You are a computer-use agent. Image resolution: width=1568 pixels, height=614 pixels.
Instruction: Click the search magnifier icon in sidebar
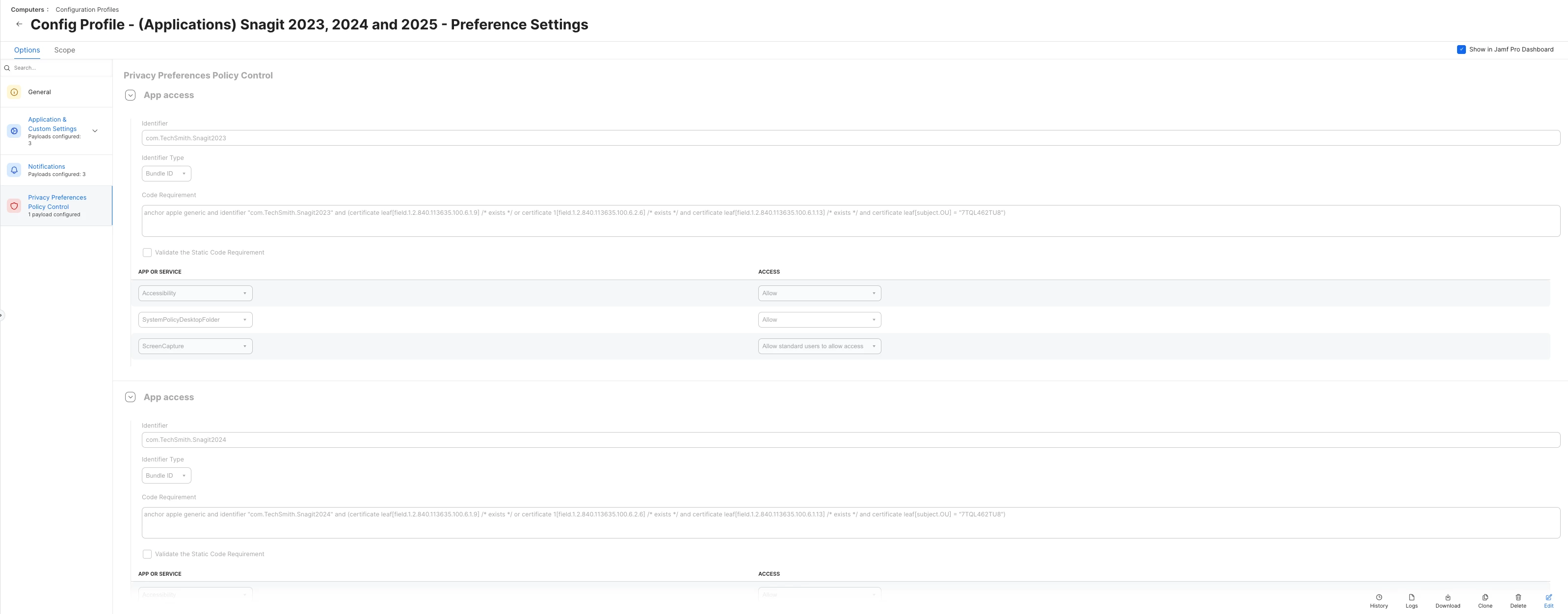pos(7,68)
